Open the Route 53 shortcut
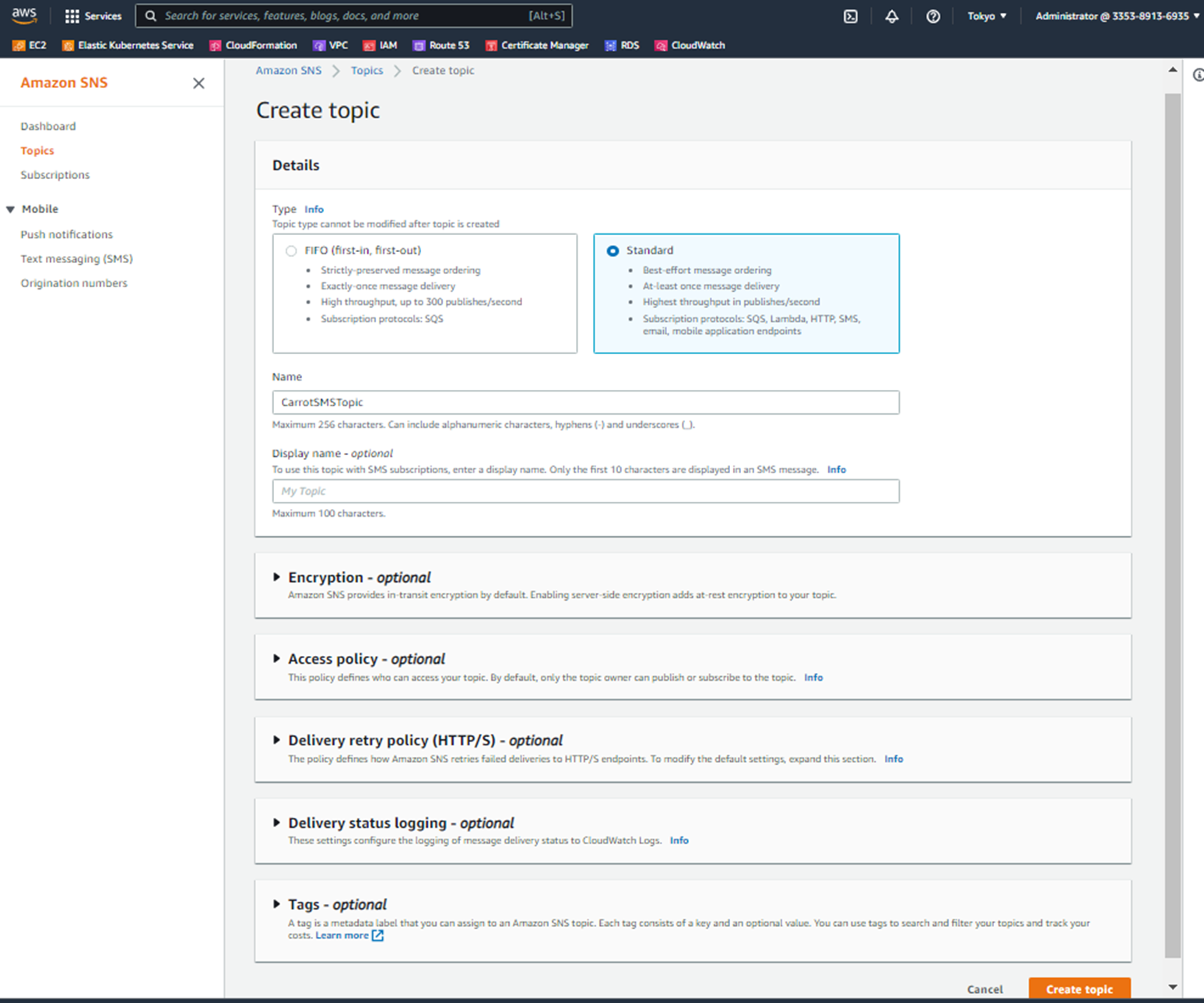Image resolution: width=1204 pixels, height=1003 pixels. [x=441, y=45]
